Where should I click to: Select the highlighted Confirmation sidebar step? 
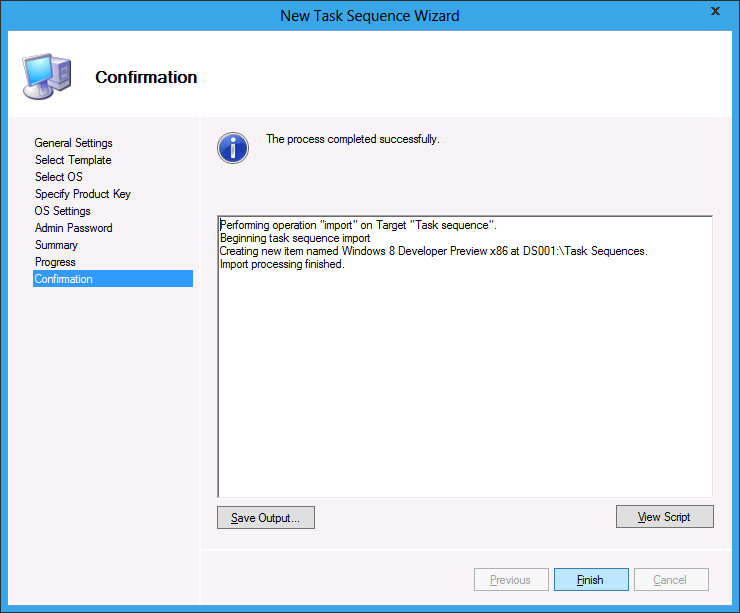[x=64, y=279]
